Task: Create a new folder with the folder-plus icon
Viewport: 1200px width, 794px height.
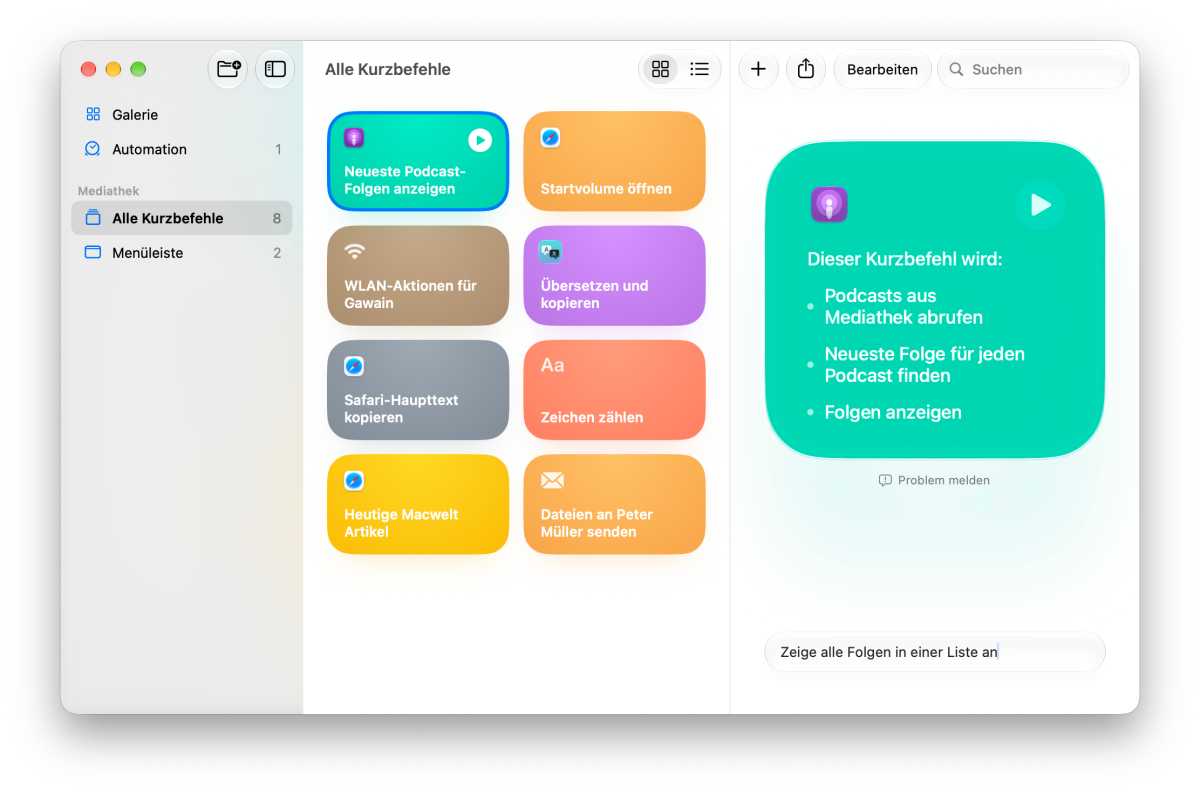Action: tap(228, 69)
